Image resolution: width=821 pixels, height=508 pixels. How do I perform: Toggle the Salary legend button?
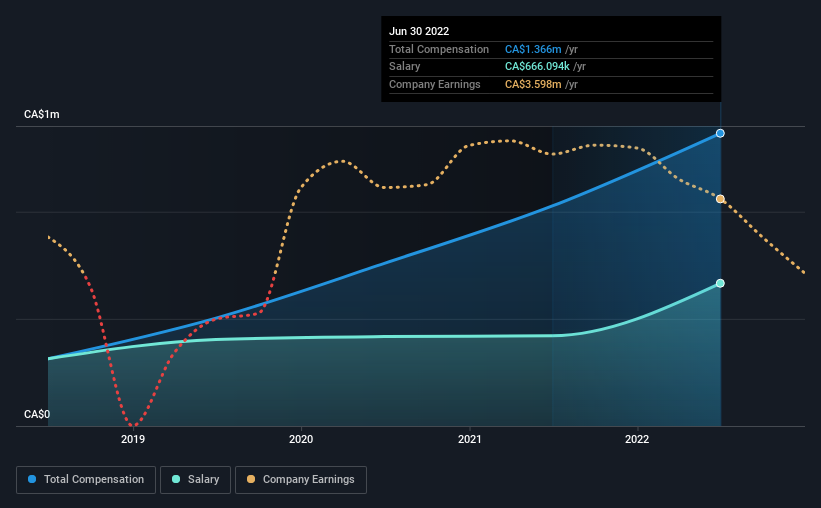tap(195, 480)
